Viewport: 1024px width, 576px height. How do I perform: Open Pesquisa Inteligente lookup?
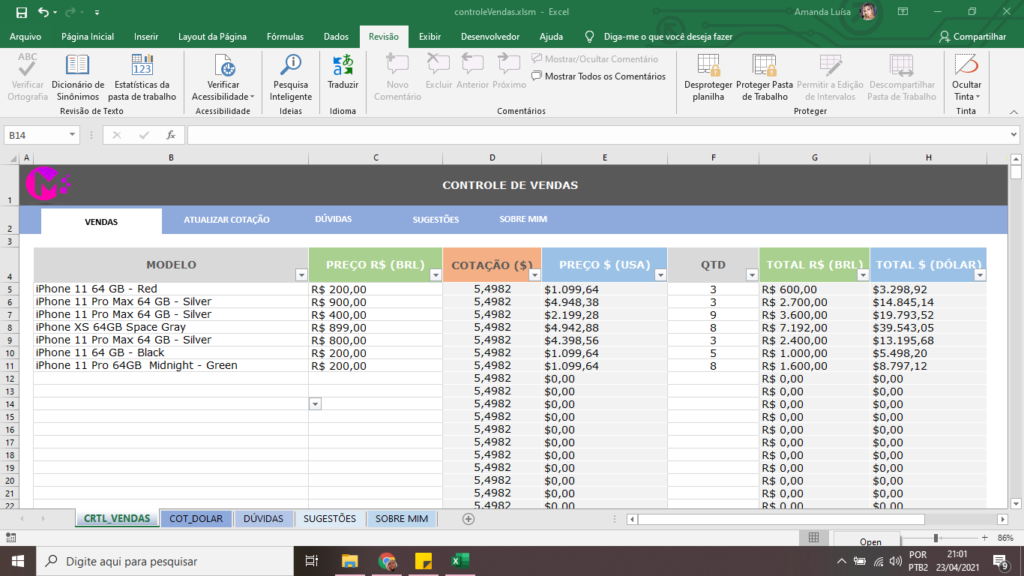(x=291, y=77)
